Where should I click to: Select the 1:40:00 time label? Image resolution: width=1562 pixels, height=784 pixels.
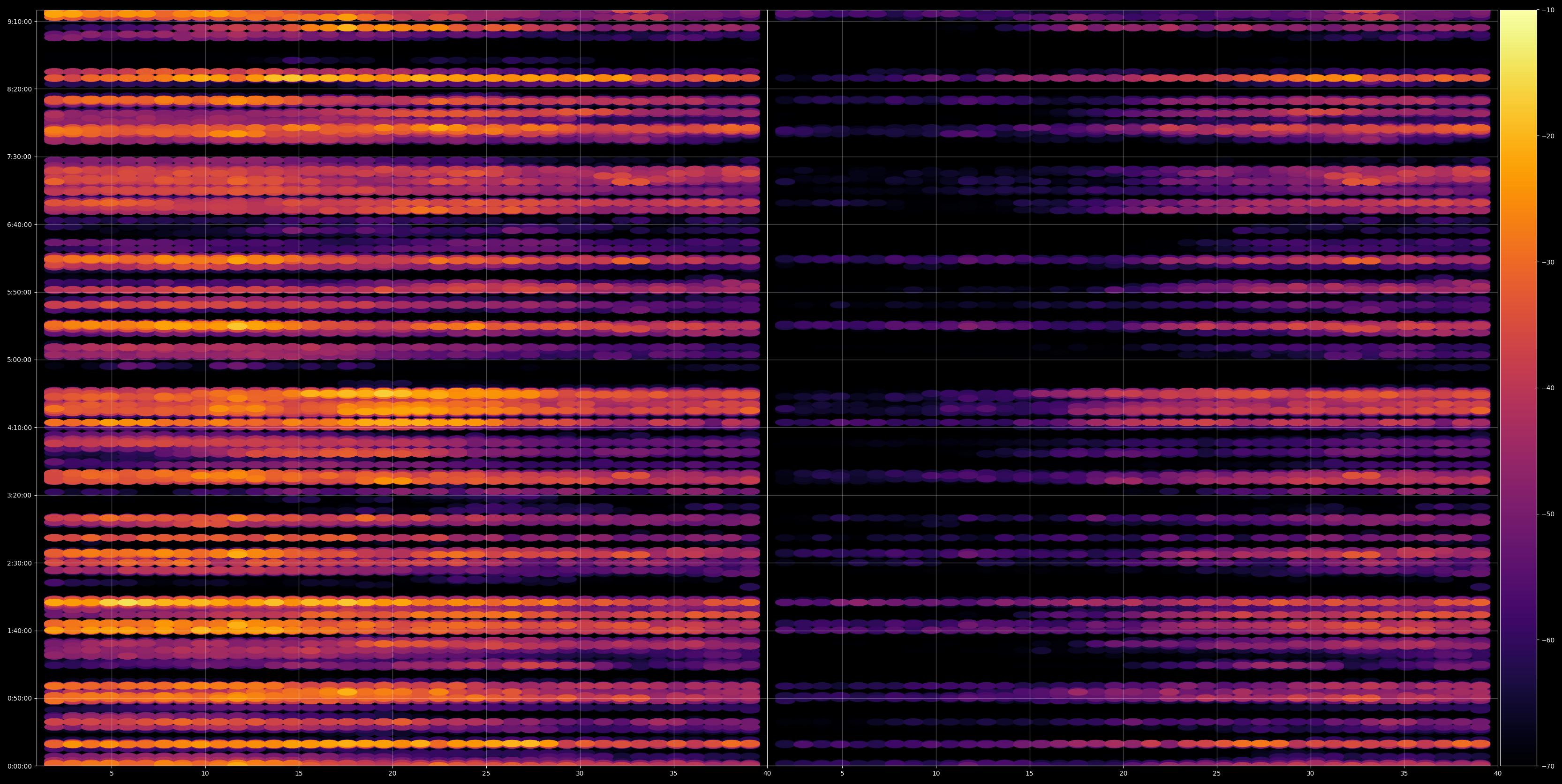click(x=19, y=631)
